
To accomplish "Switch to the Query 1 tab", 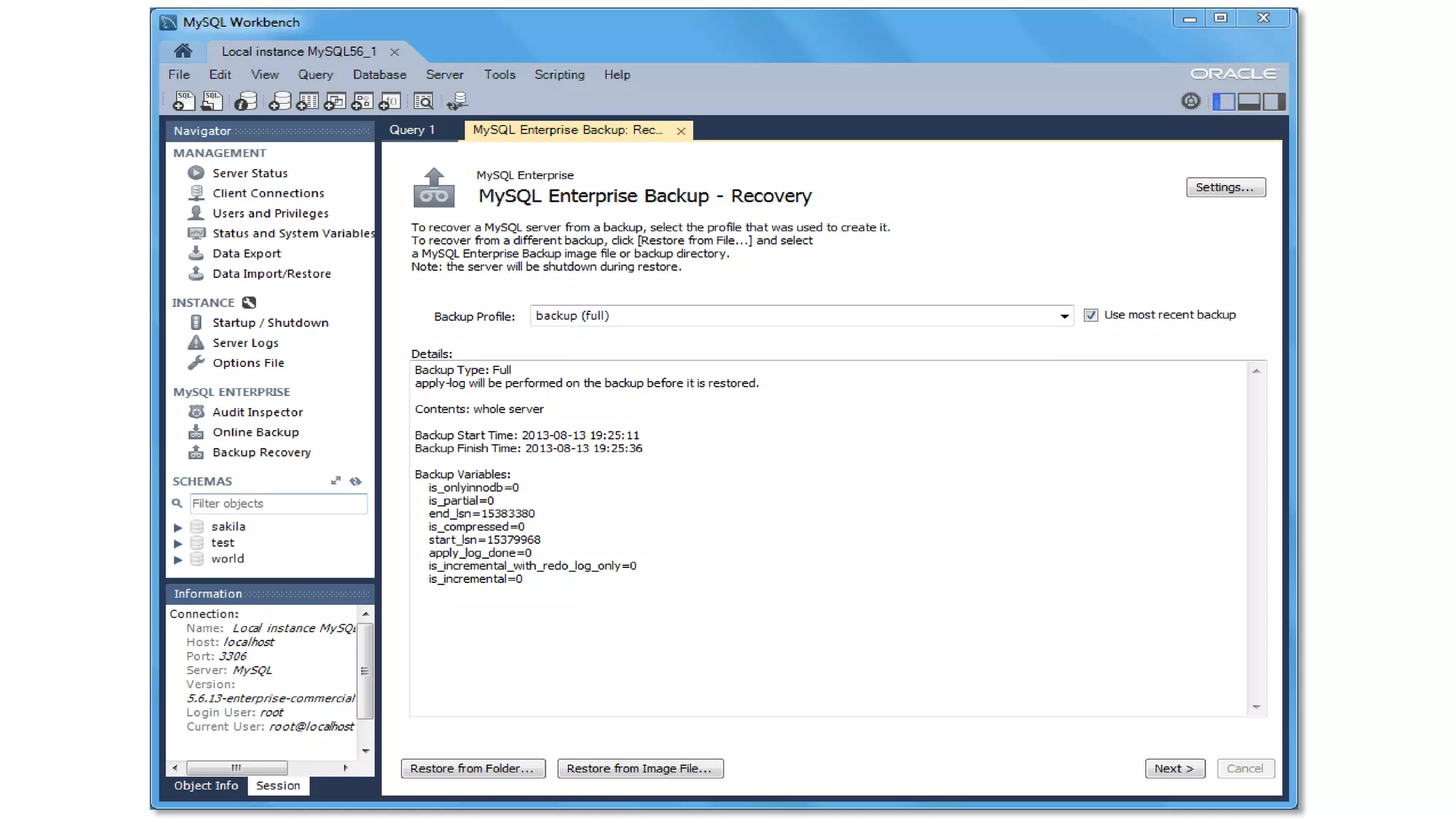I will 412,129.
